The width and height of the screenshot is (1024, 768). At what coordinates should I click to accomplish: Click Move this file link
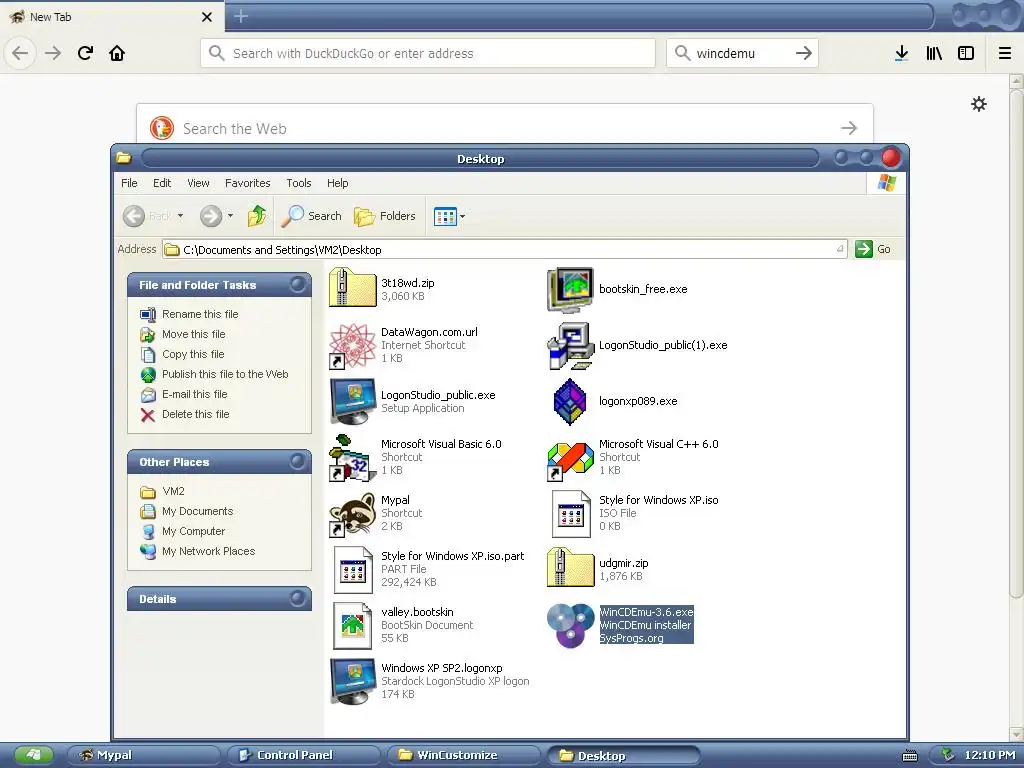pyautogui.click(x=193, y=334)
